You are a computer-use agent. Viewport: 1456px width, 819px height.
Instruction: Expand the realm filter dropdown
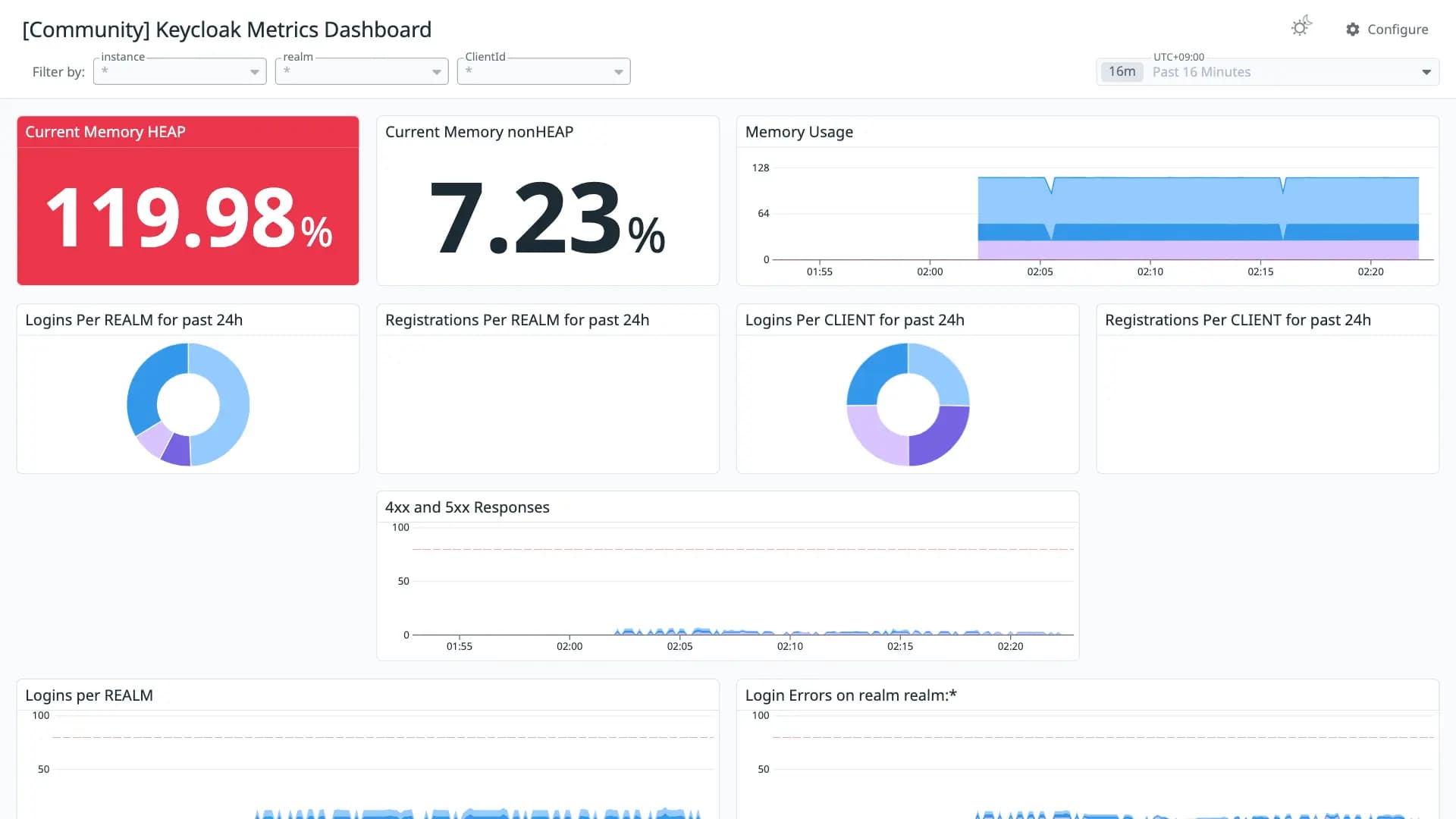pos(362,71)
